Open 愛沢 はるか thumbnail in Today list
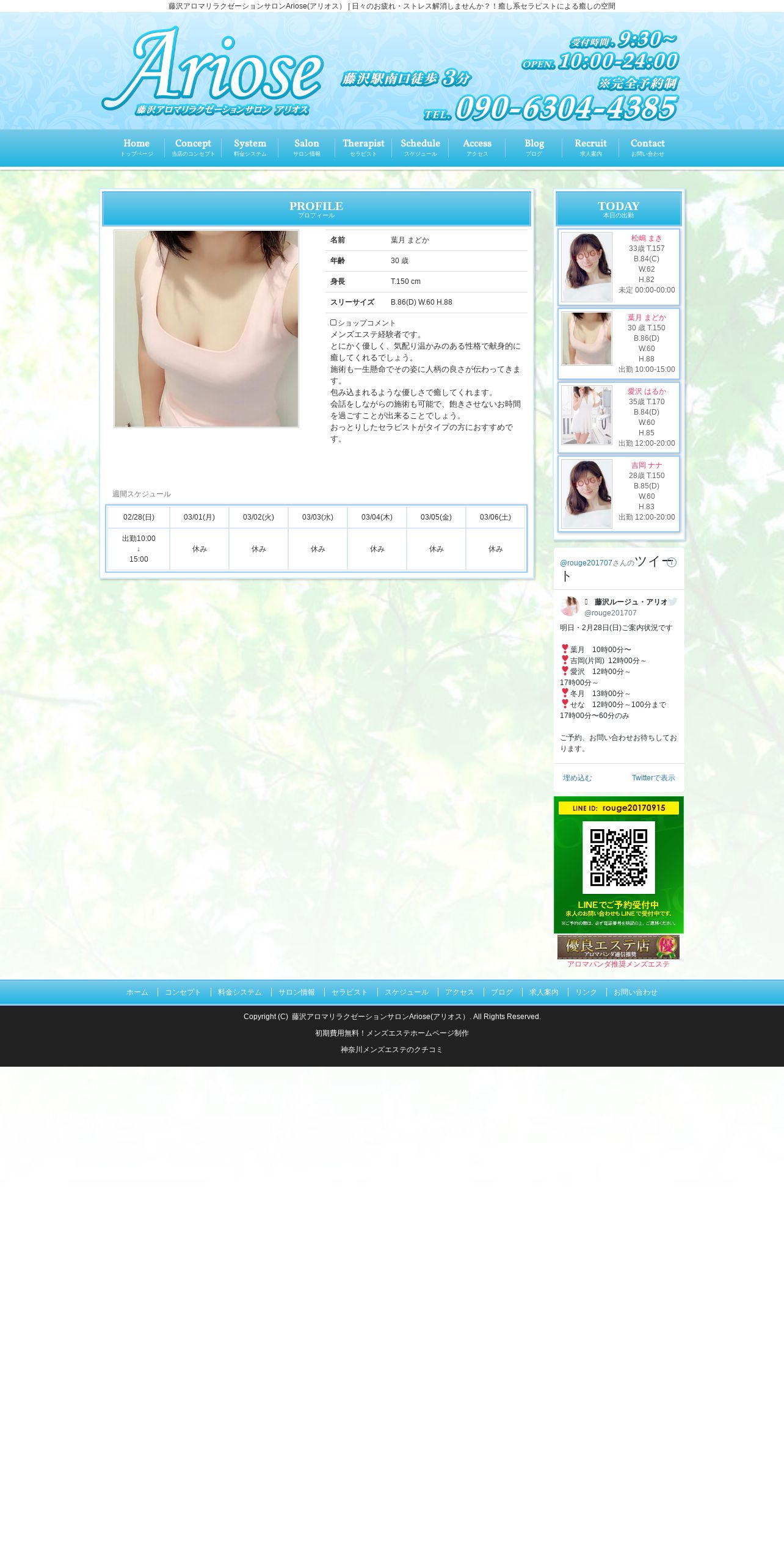The height and width of the screenshot is (1568, 784). [x=587, y=415]
